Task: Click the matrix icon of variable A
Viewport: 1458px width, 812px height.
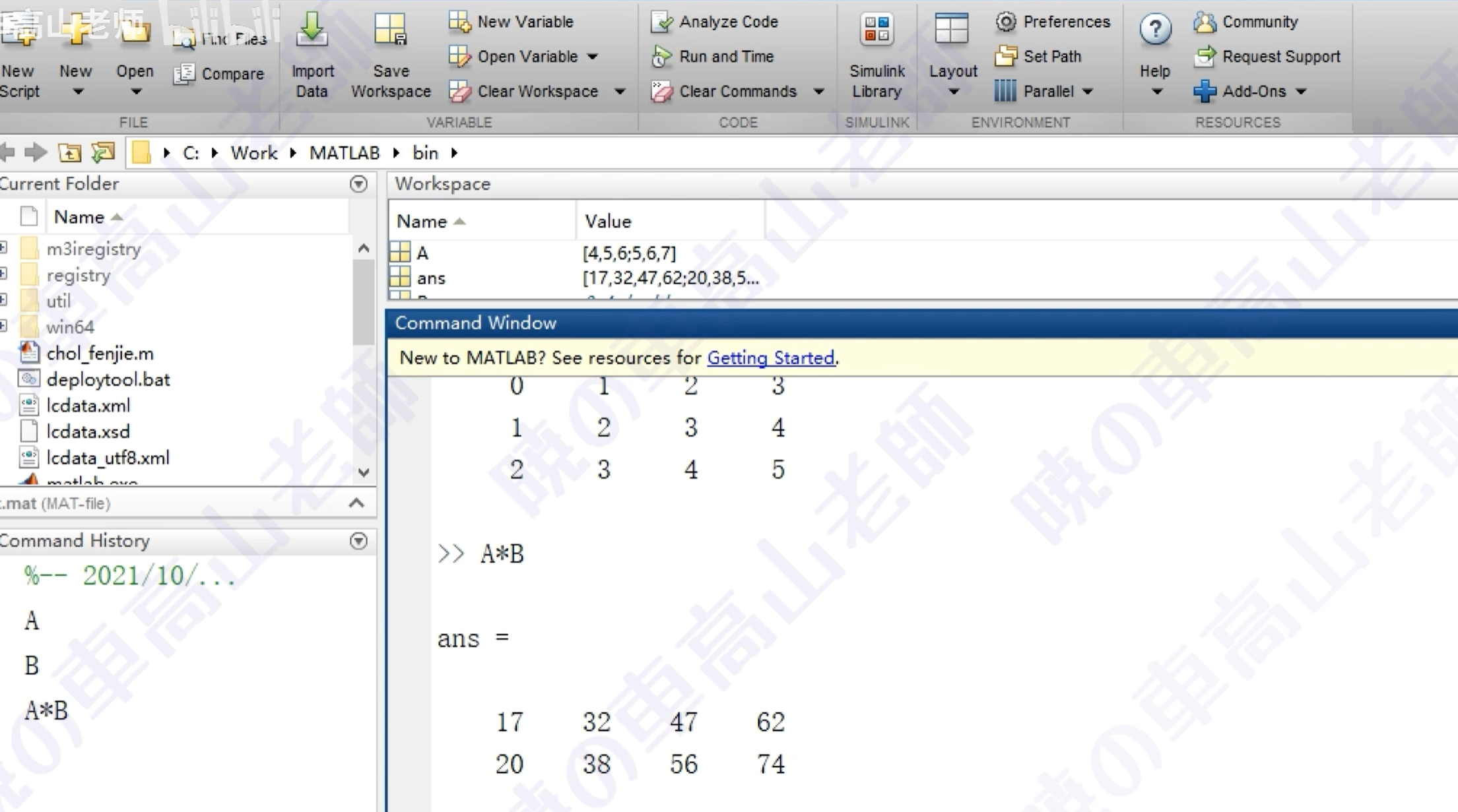Action: (x=400, y=253)
